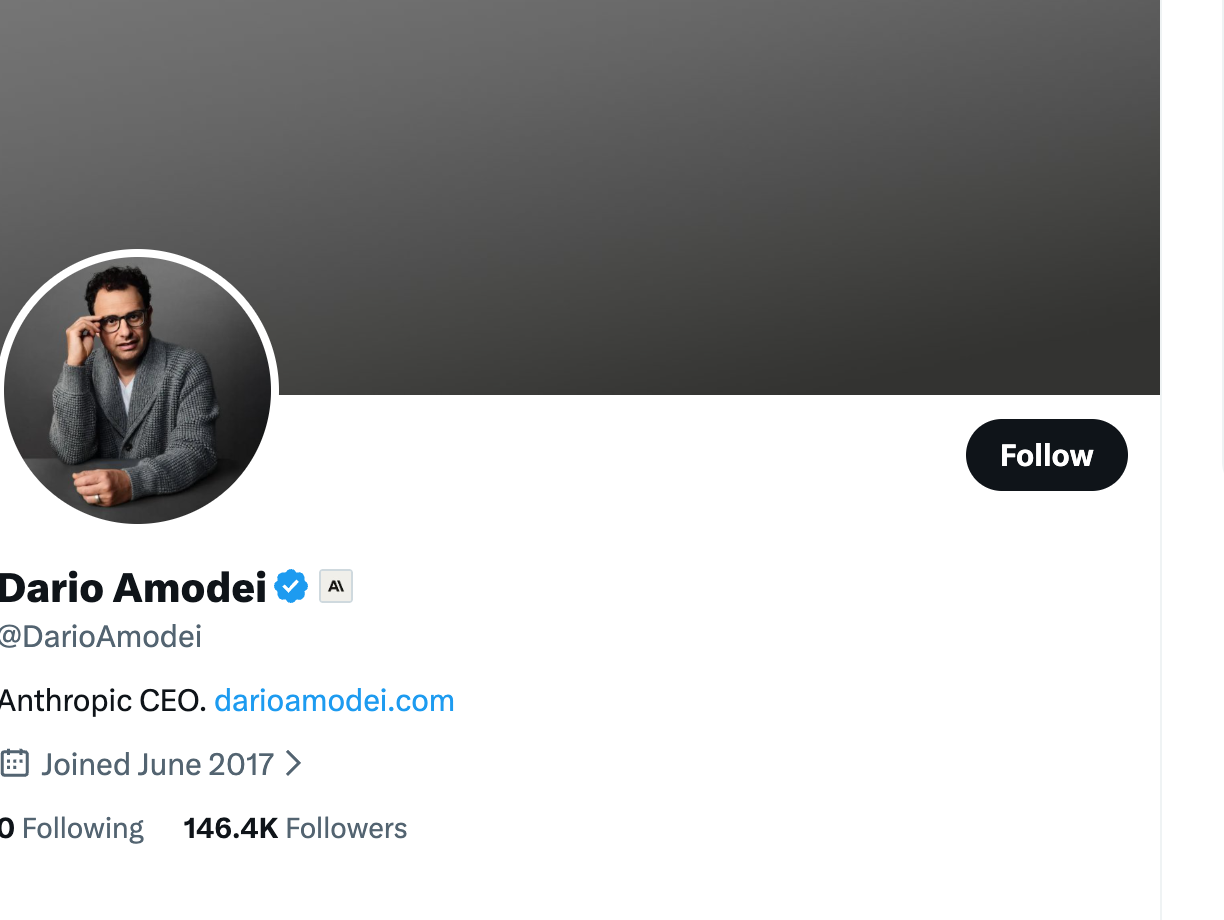Select the @DarioAmodei handle text
This screenshot has height=920, width=1224.
click(100, 636)
